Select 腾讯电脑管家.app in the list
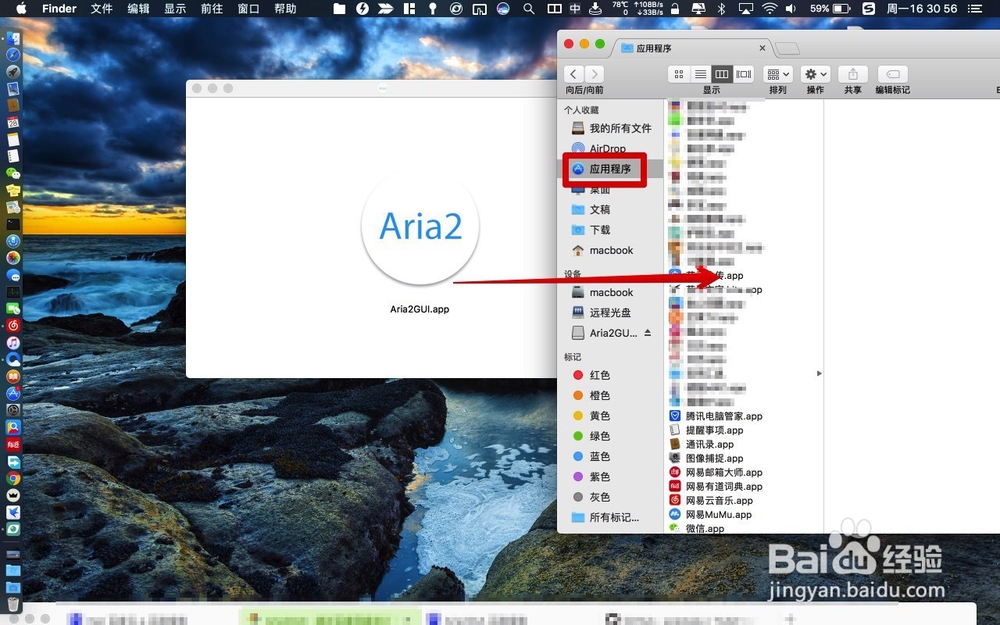This screenshot has height=625, width=1000. 724,416
